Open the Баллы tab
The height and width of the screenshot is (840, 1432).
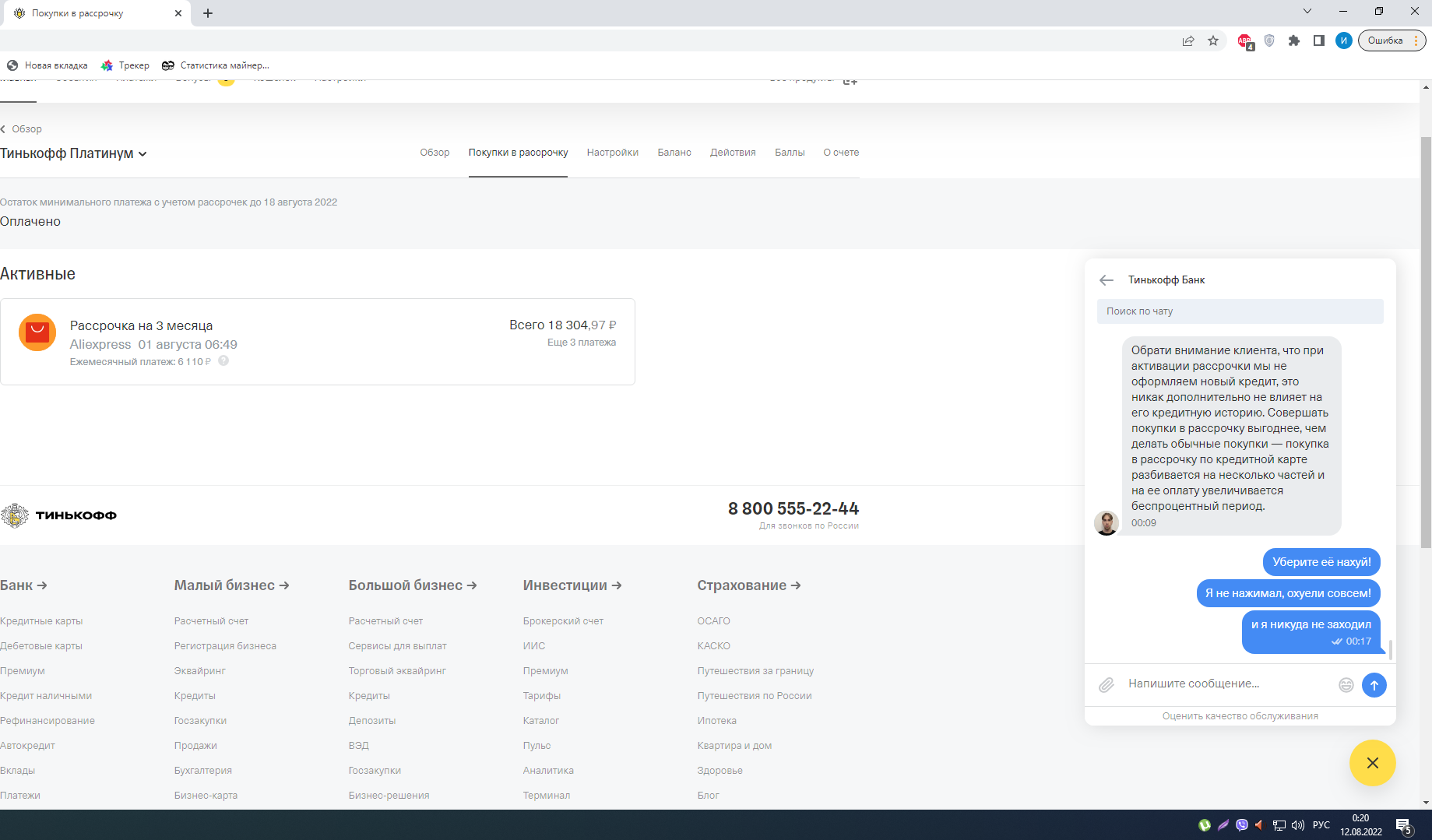[x=790, y=153]
